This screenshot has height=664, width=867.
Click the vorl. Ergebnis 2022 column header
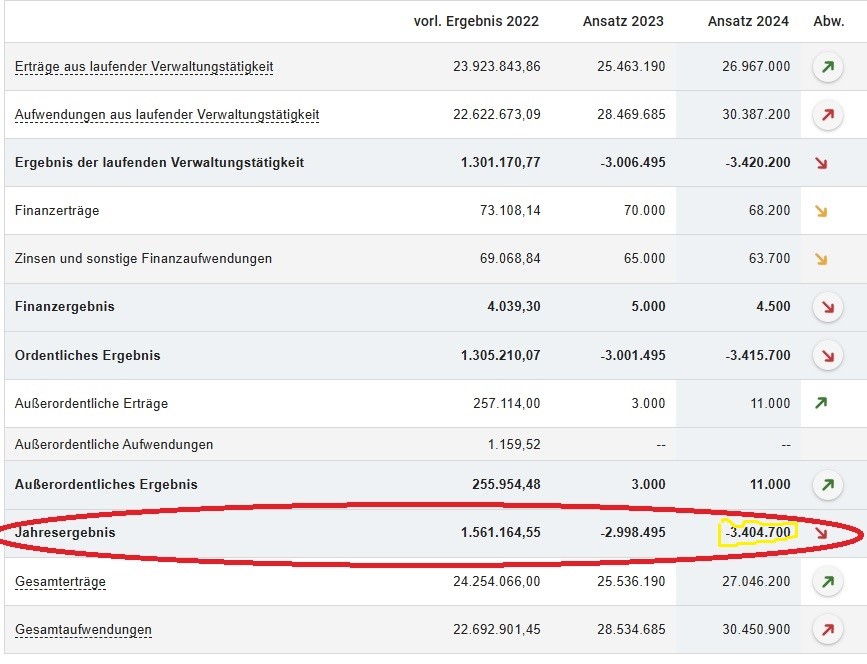pos(476,21)
